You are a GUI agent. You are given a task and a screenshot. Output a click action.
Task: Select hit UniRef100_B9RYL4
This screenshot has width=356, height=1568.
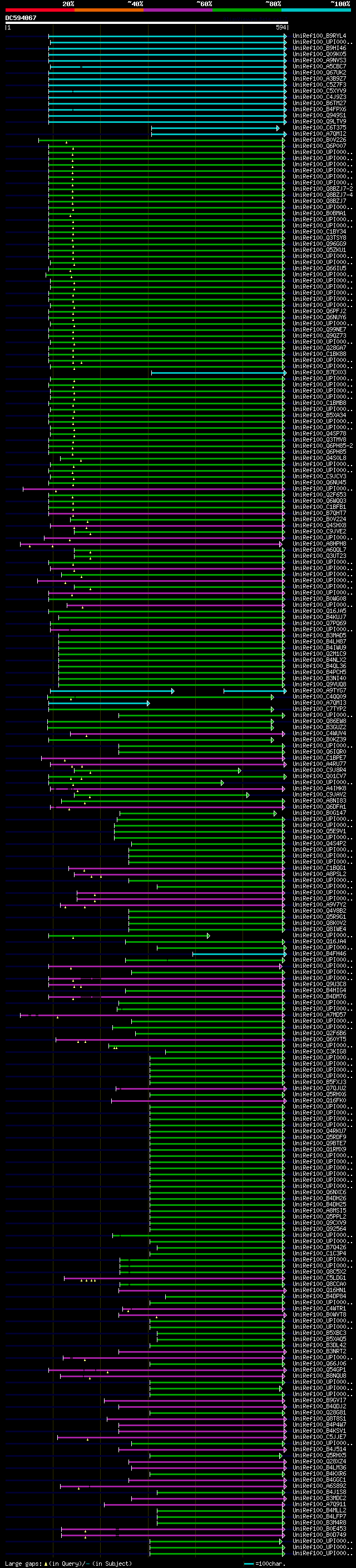click(x=319, y=36)
